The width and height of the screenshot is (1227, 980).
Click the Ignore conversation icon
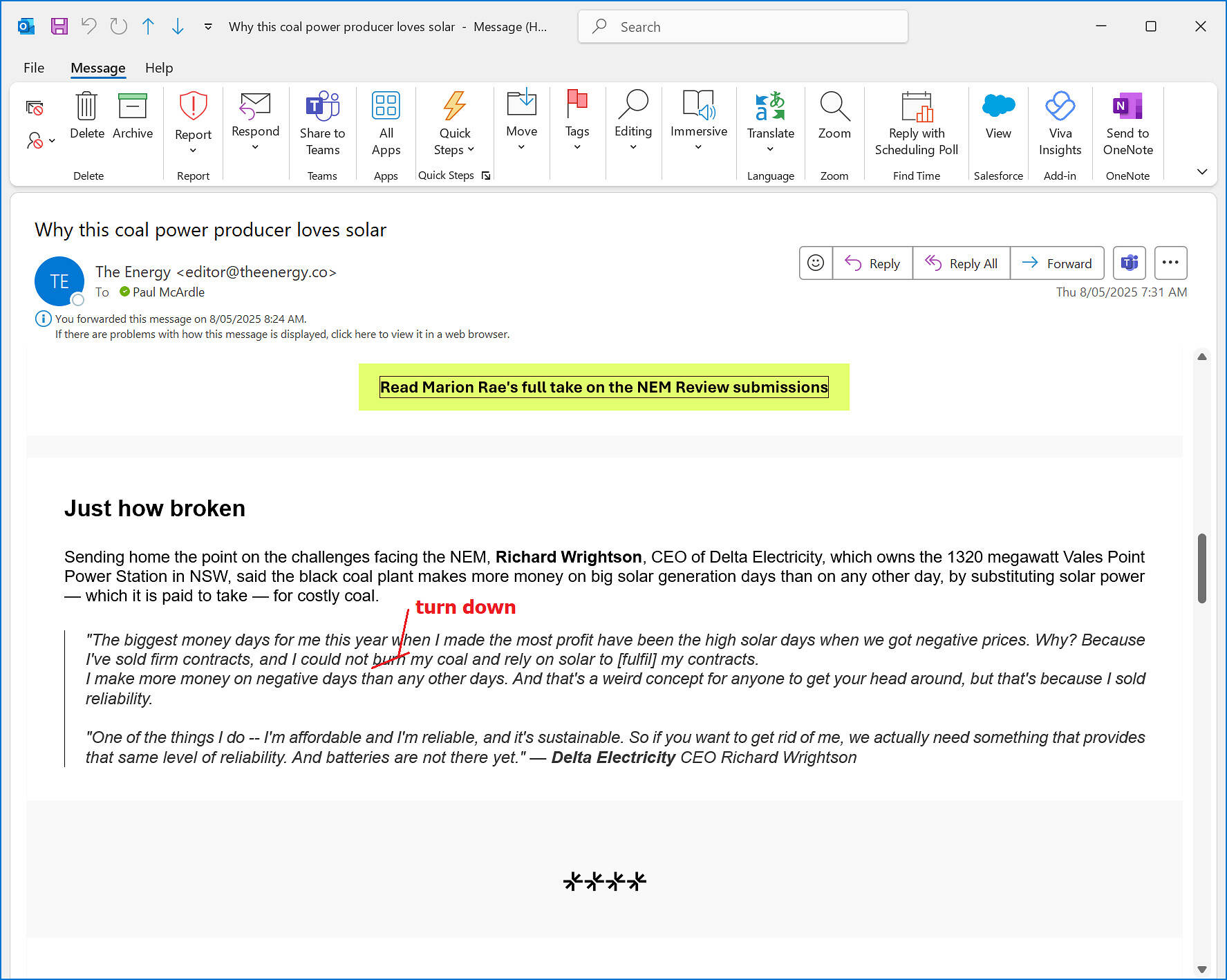click(x=35, y=108)
